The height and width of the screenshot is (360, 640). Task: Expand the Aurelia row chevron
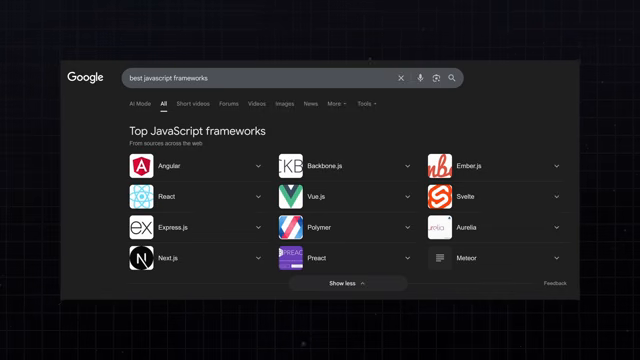[x=557, y=227]
